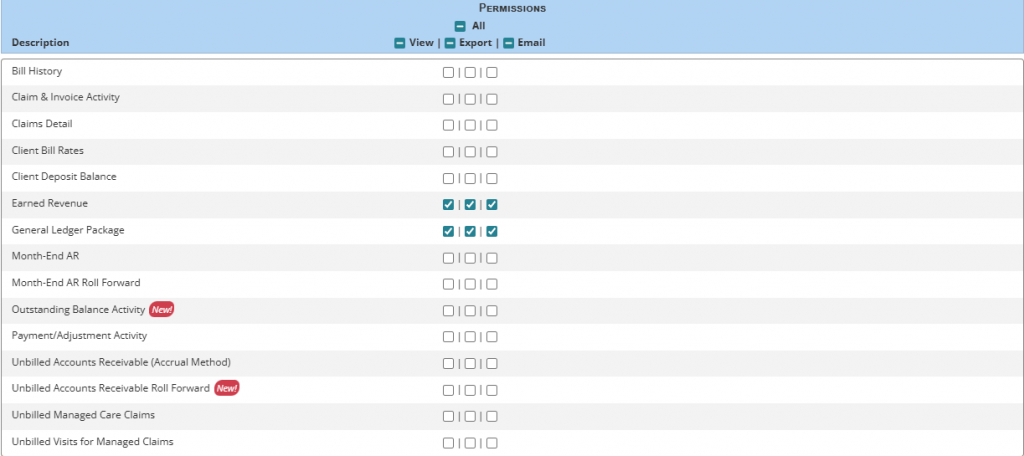Enable View for Client Deposit Balance
The image size is (1024, 456).
(448, 178)
